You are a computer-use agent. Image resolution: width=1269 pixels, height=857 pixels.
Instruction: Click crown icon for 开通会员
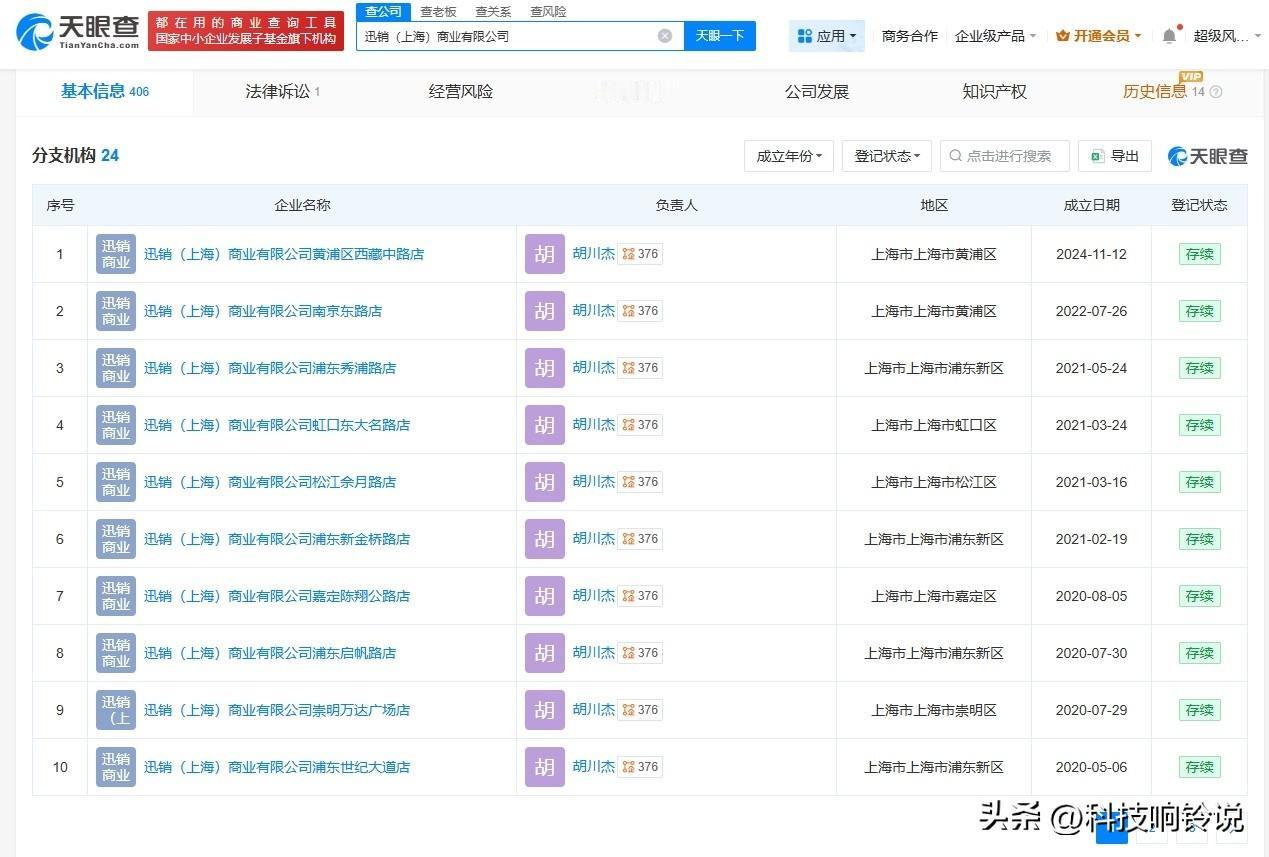tap(1062, 36)
